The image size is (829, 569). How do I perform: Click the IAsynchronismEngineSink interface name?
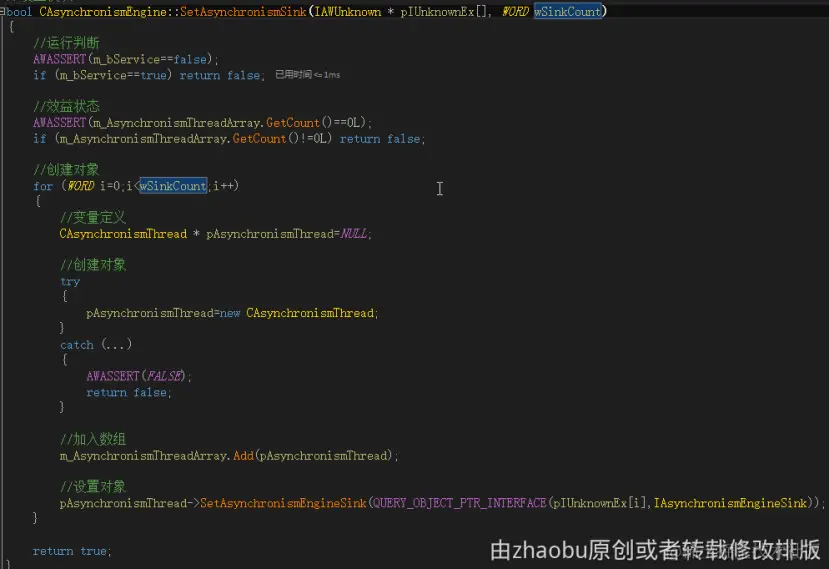(x=731, y=503)
